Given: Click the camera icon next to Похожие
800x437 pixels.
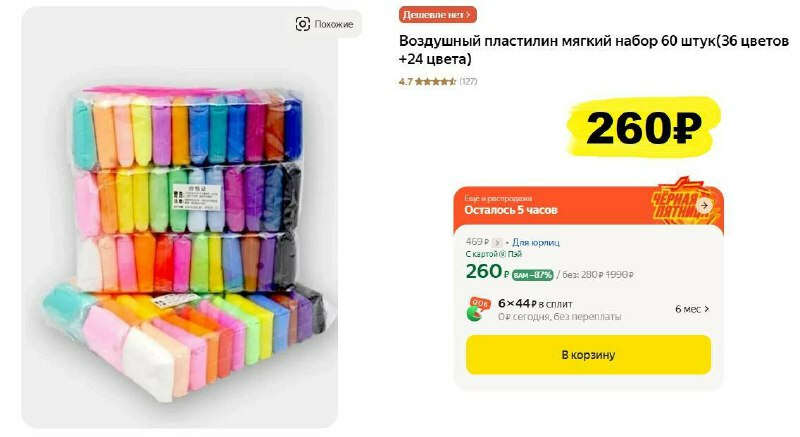Looking at the screenshot, I should coord(303,24).
